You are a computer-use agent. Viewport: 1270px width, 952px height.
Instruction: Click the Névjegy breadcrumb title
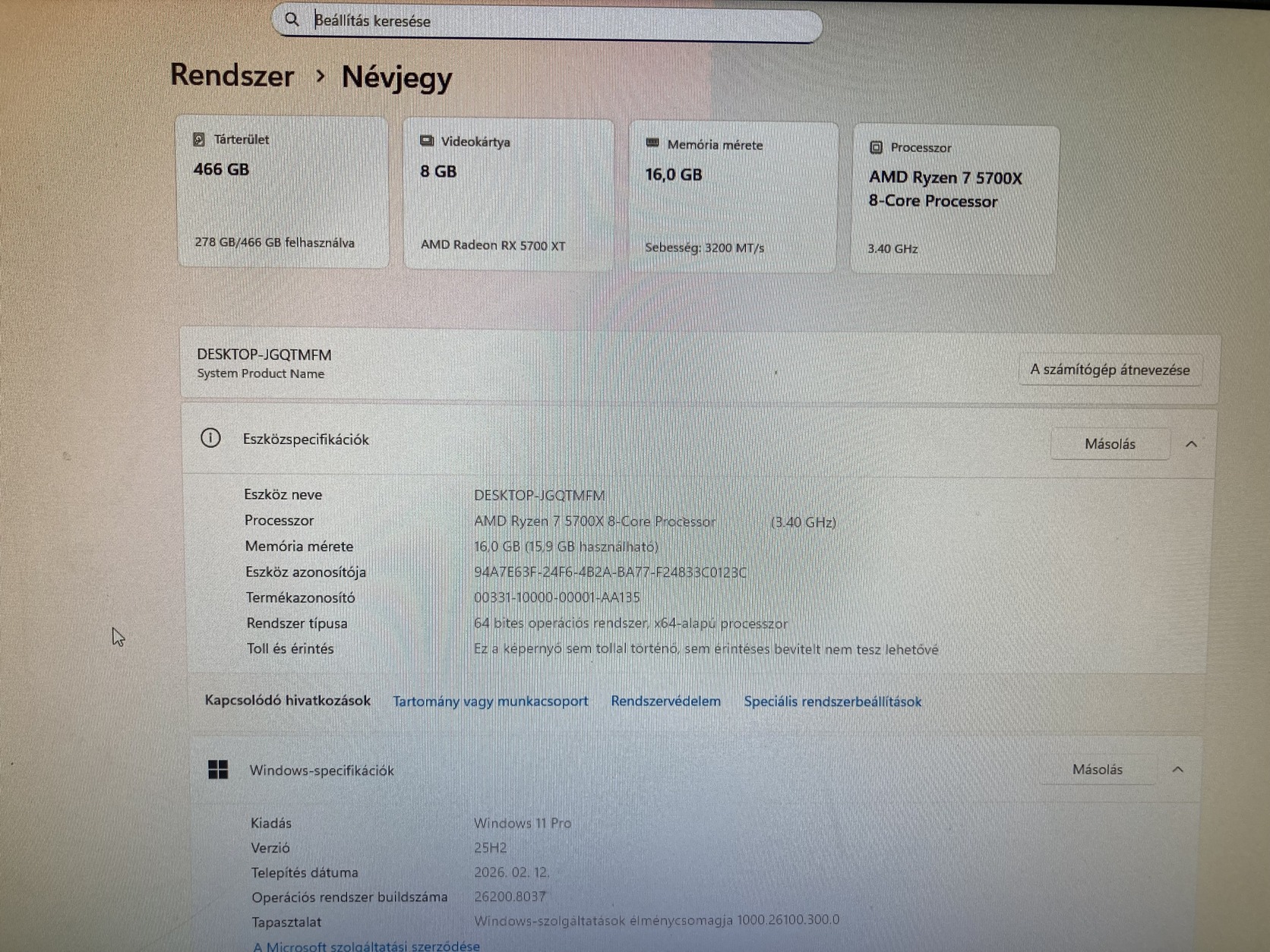coord(396,77)
